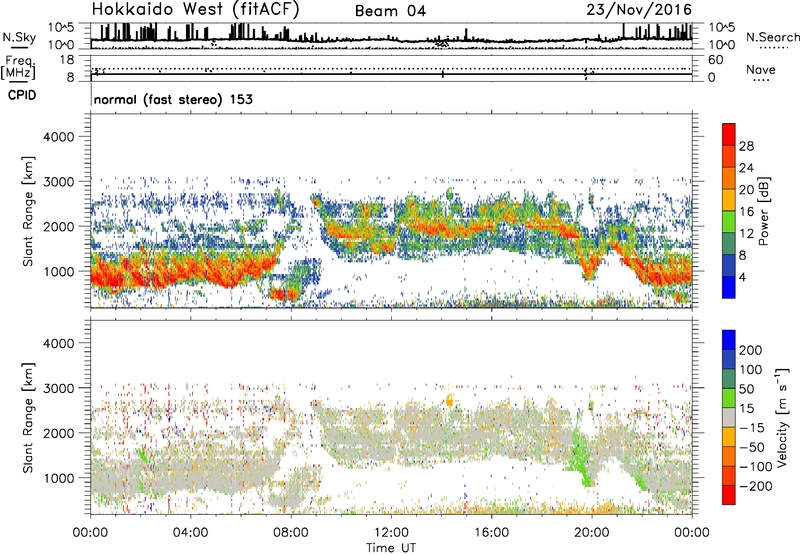800x554 pixels.
Task: Click the "3000" tick on power panel axis
Action: coord(59,182)
